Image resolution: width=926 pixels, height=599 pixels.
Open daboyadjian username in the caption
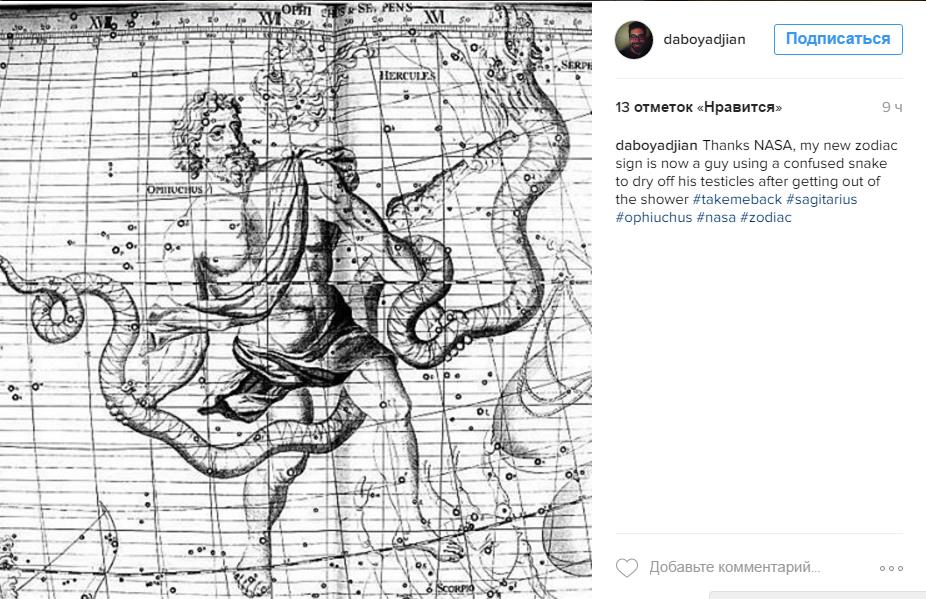click(656, 145)
